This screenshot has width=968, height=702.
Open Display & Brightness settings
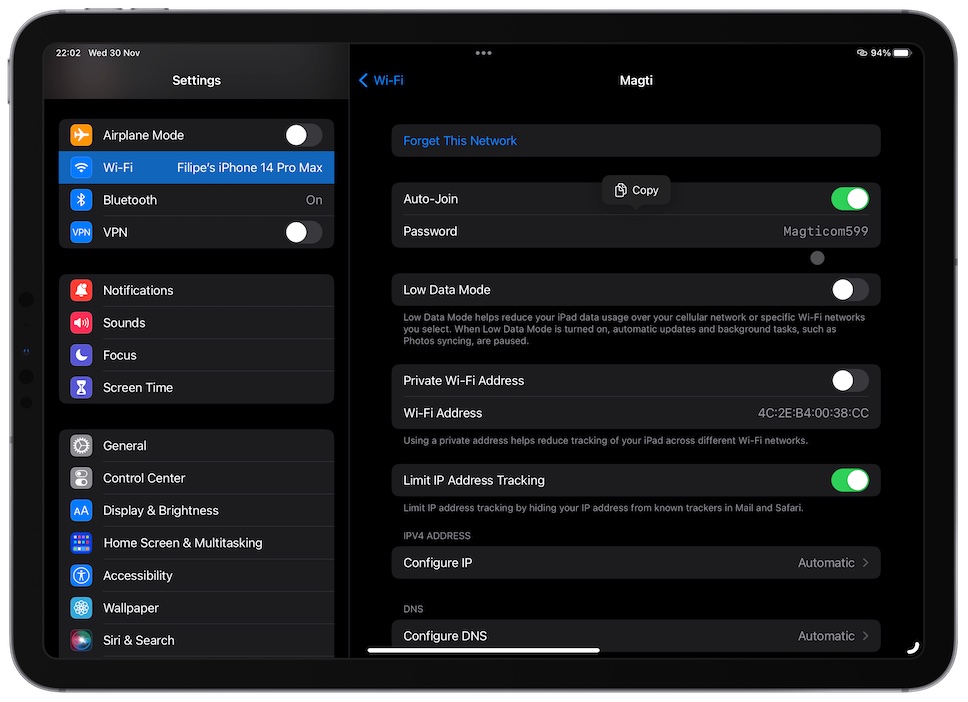160,510
